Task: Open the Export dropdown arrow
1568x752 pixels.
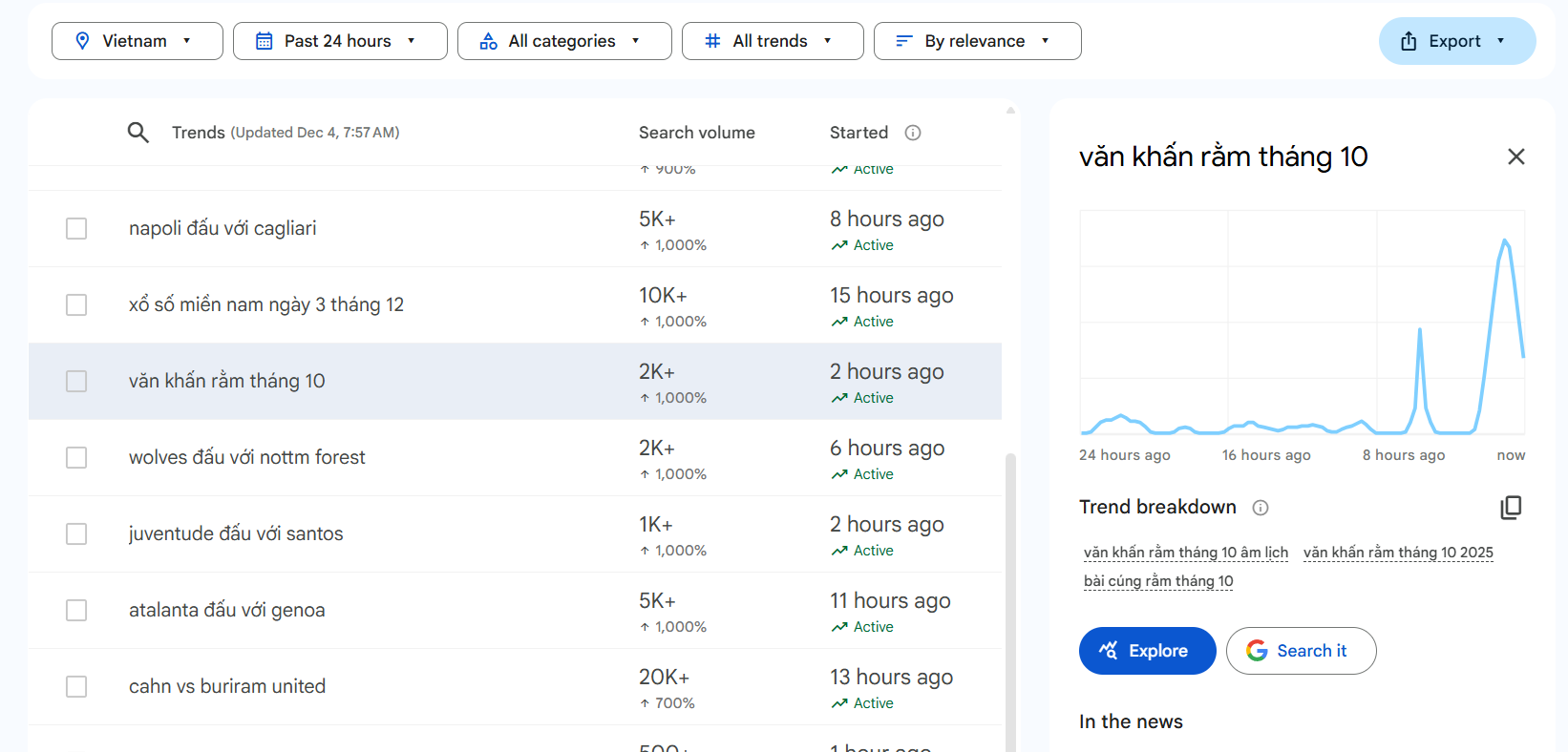Action: [x=1501, y=41]
